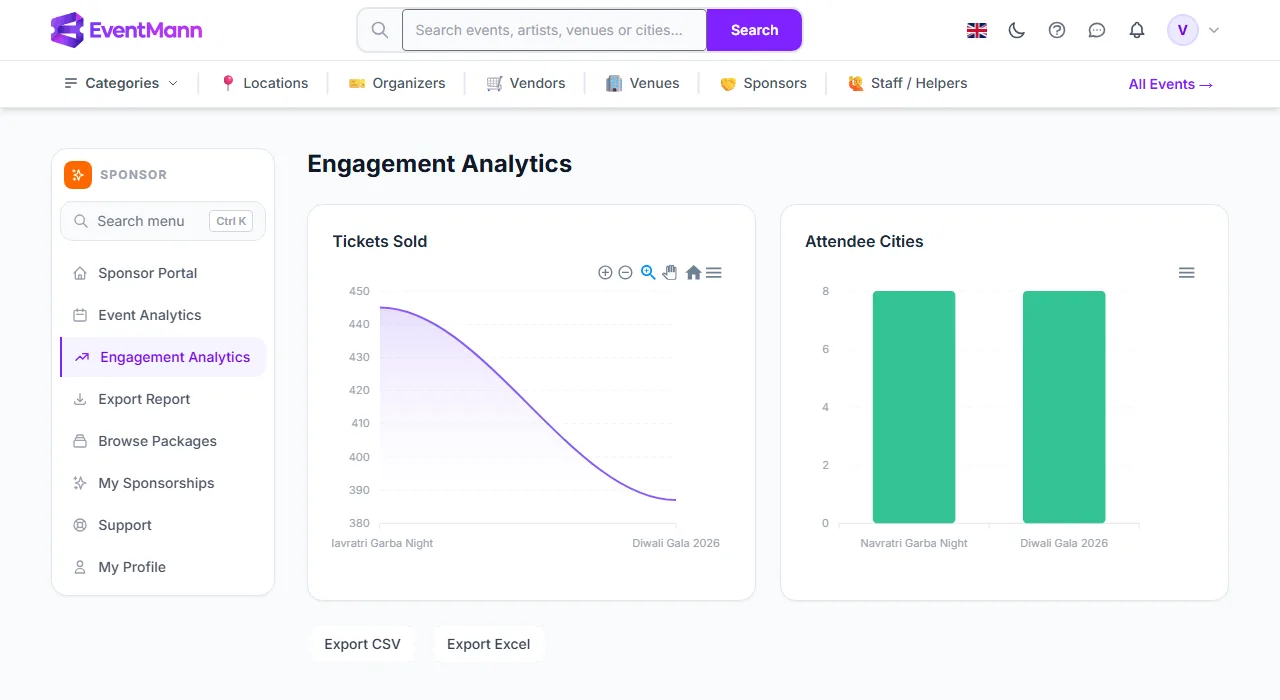Click the Tickets Sold chart title
The width and height of the screenshot is (1280, 700).
380,241
